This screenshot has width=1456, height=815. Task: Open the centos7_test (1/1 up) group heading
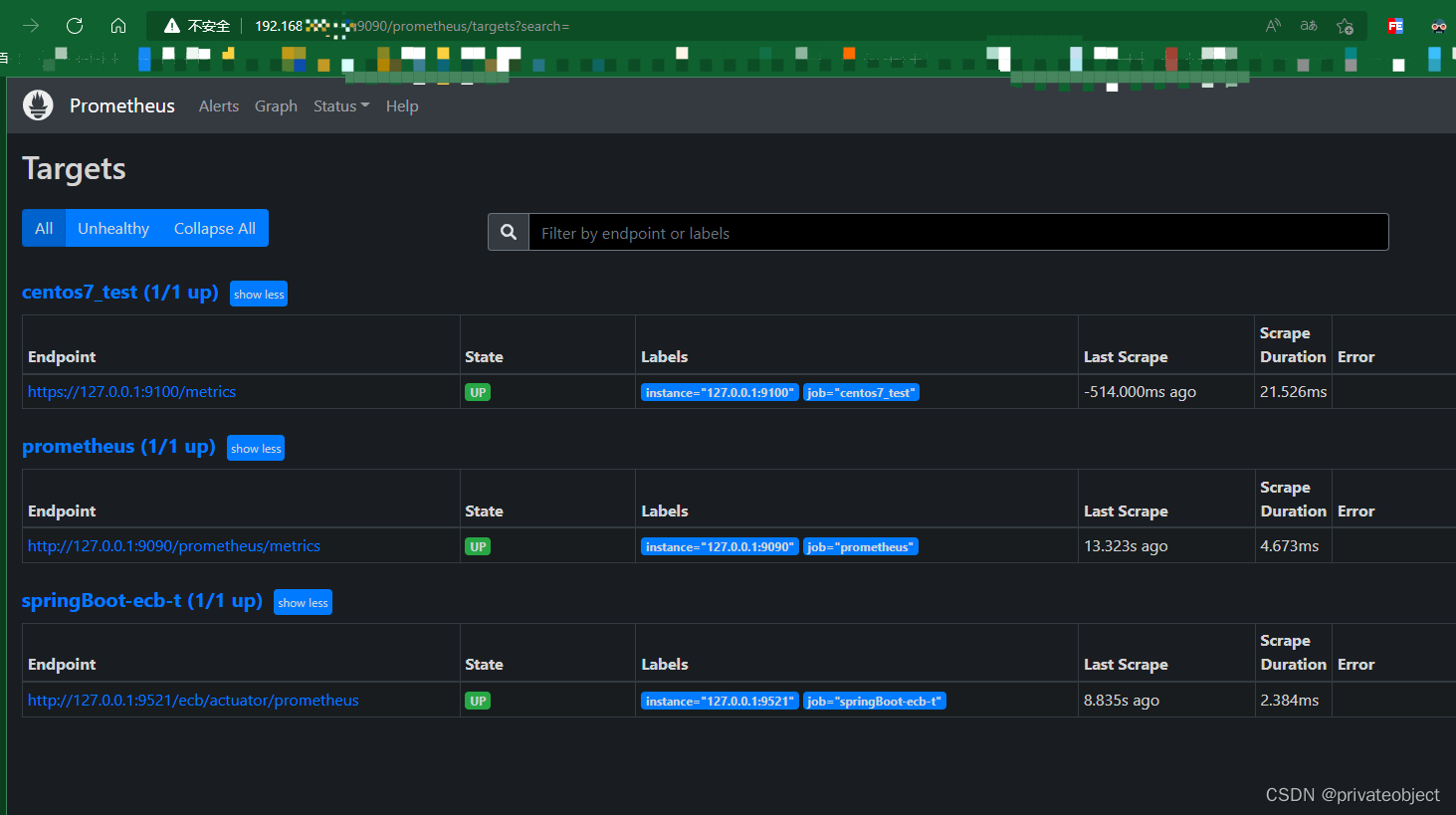tap(120, 292)
